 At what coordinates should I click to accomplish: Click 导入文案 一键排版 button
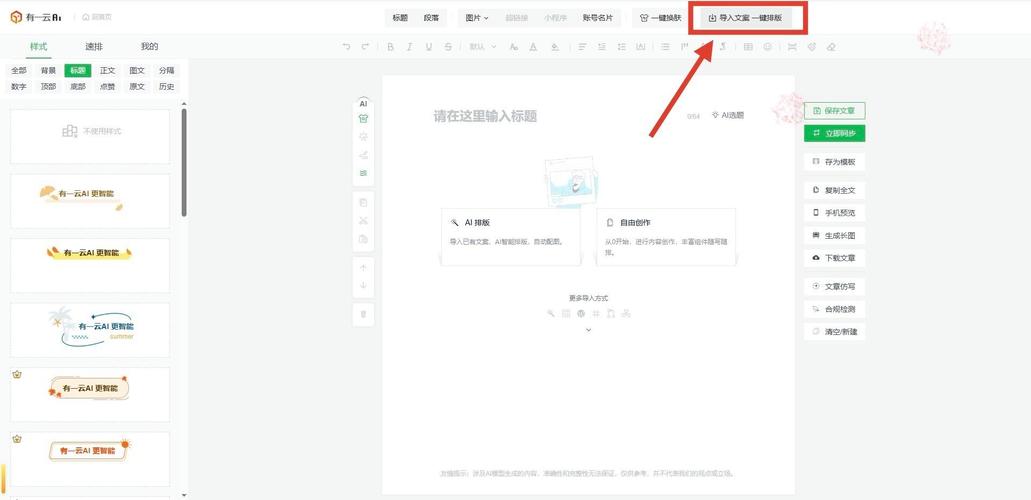746,18
